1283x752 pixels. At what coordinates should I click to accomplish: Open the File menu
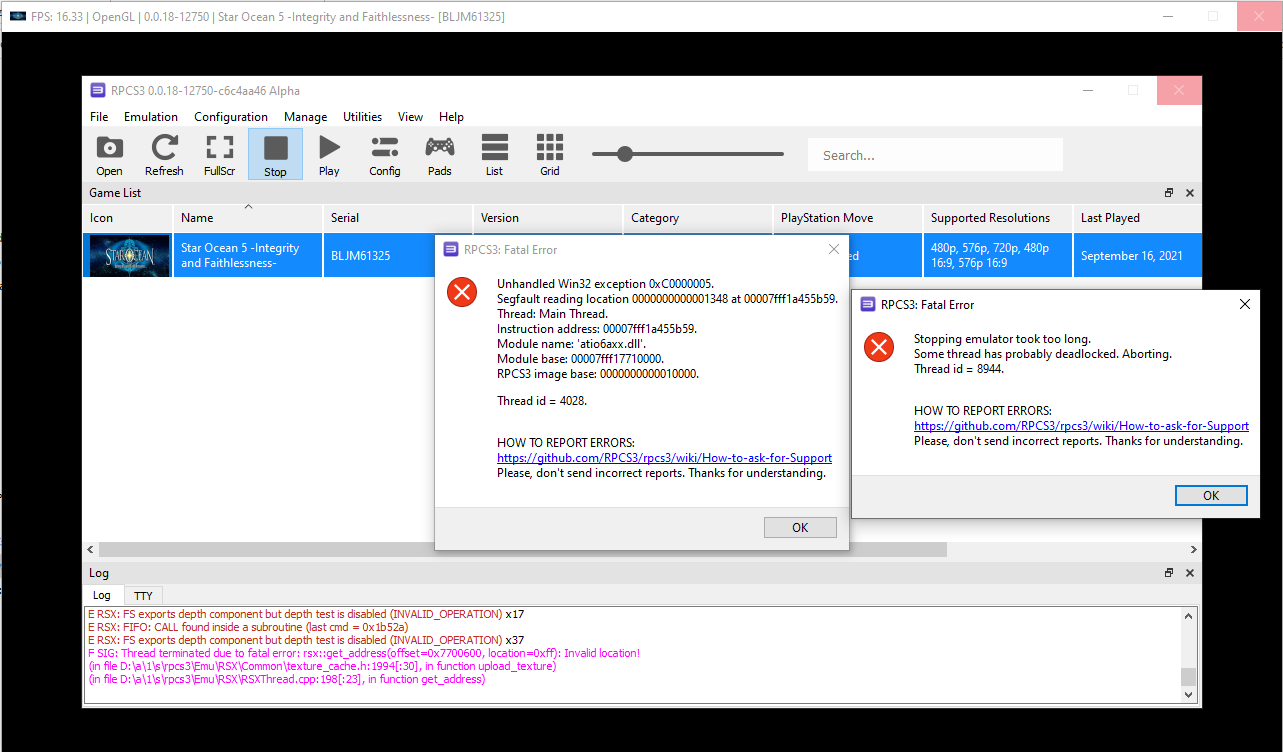(x=99, y=117)
